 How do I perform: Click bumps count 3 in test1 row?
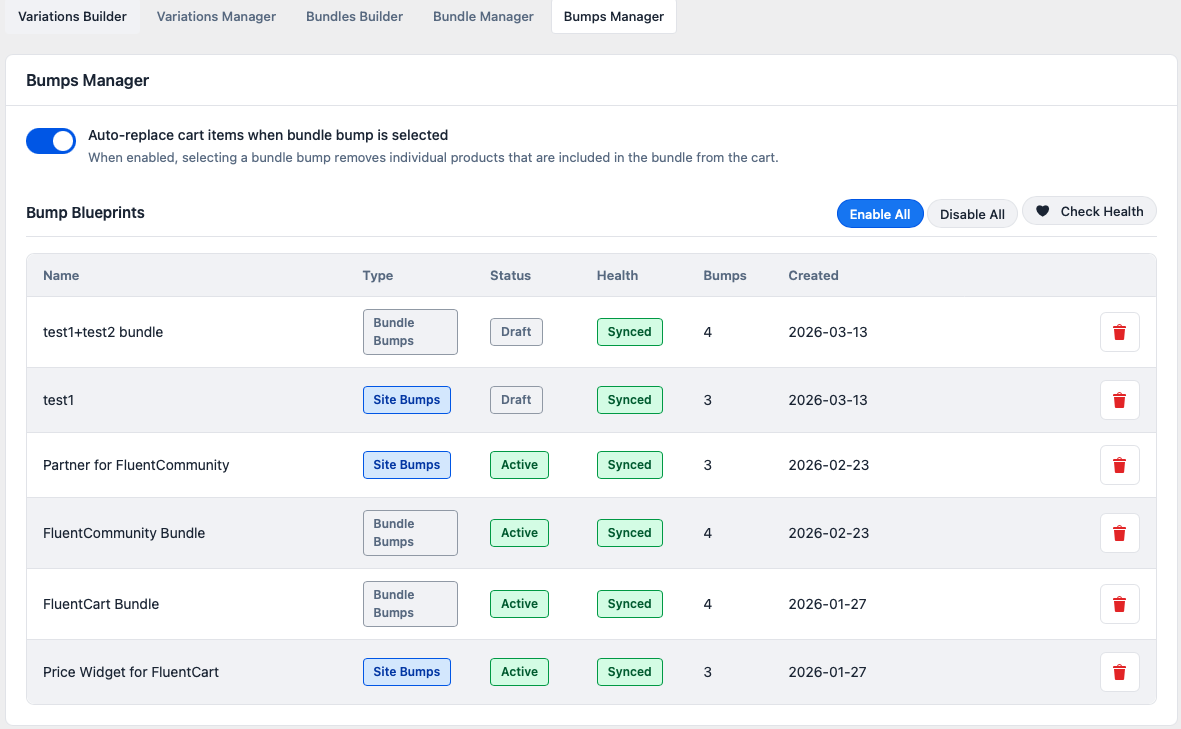pyautogui.click(x=707, y=400)
